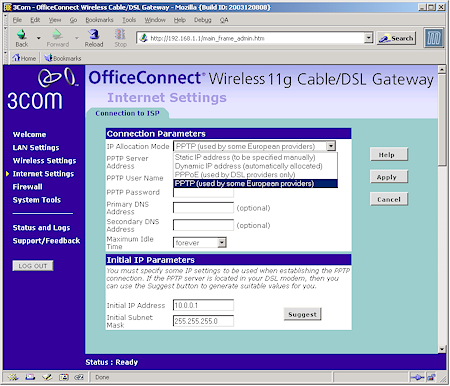Click the Mozilla throbber logo icon

pyautogui.click(x=433, y=38)
